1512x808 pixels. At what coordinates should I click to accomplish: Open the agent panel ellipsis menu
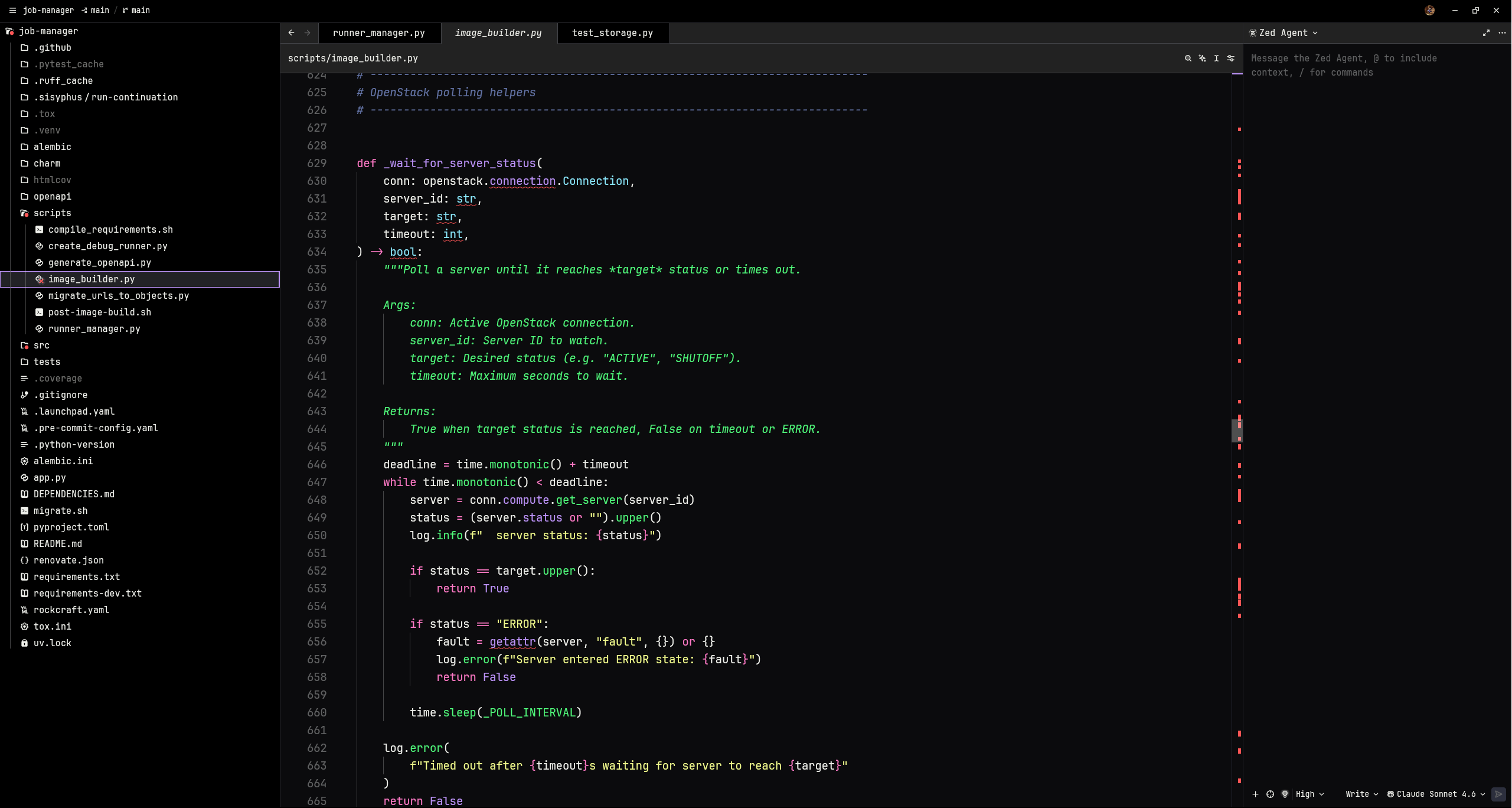click(1502, 33)
